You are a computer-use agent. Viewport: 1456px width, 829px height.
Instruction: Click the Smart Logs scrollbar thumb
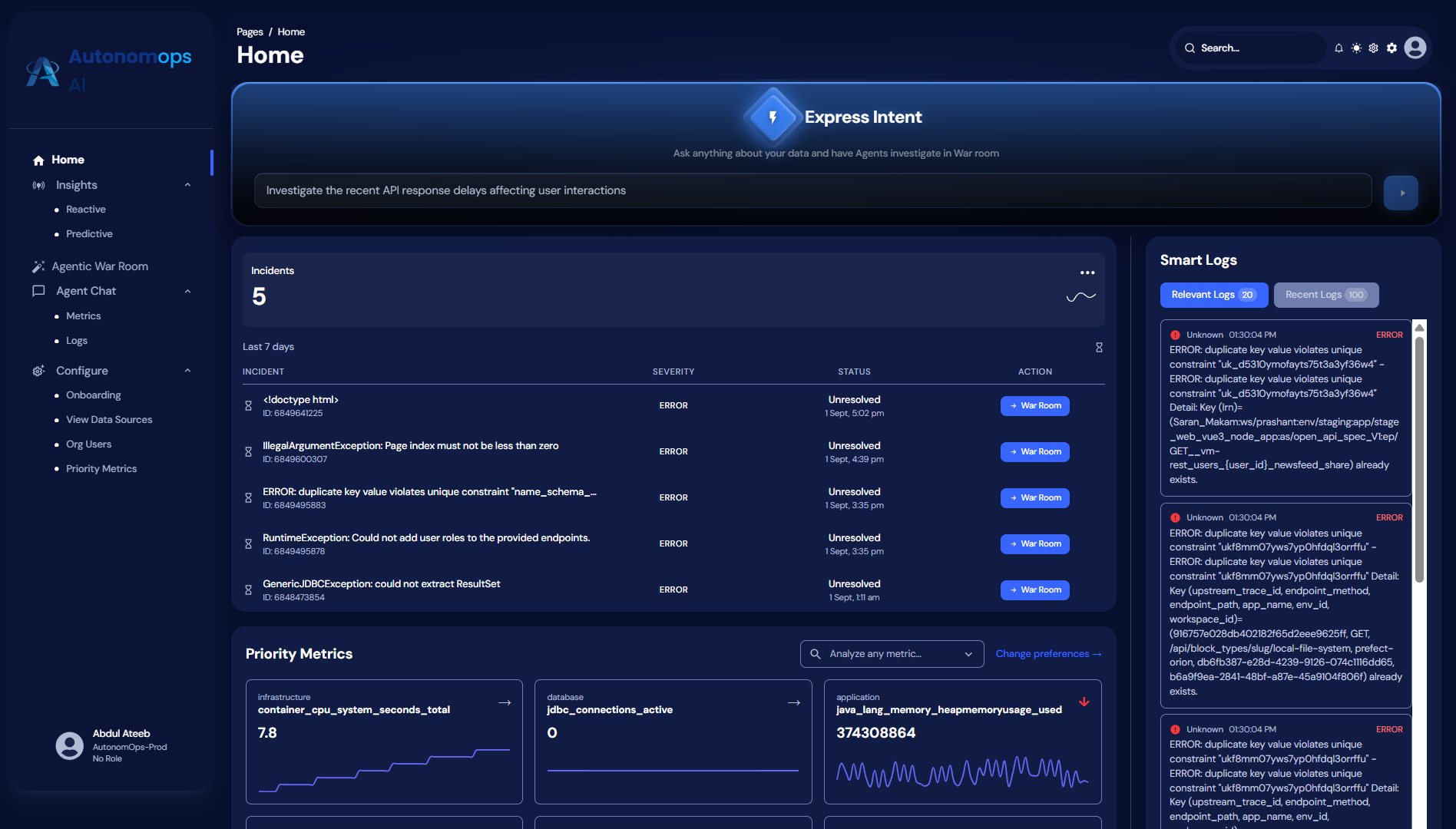click(x=1419, y=459)
